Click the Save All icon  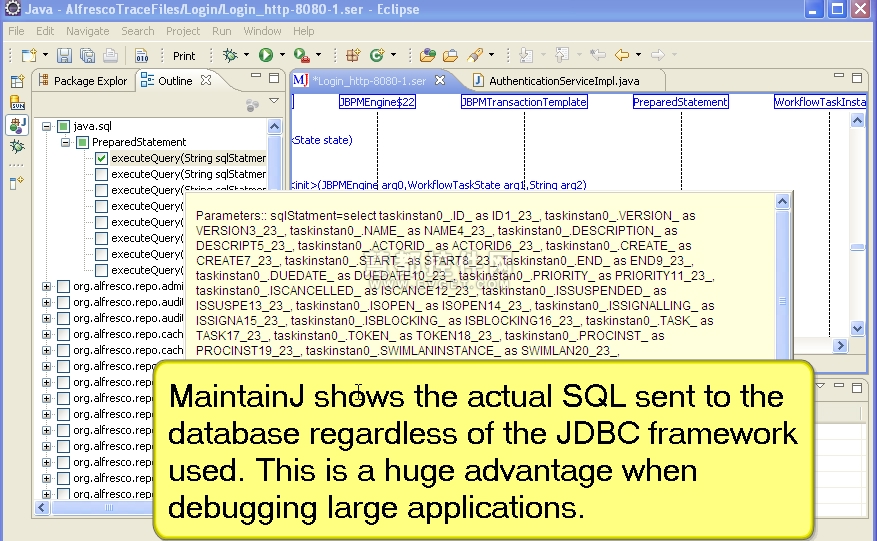click(87, 55)
